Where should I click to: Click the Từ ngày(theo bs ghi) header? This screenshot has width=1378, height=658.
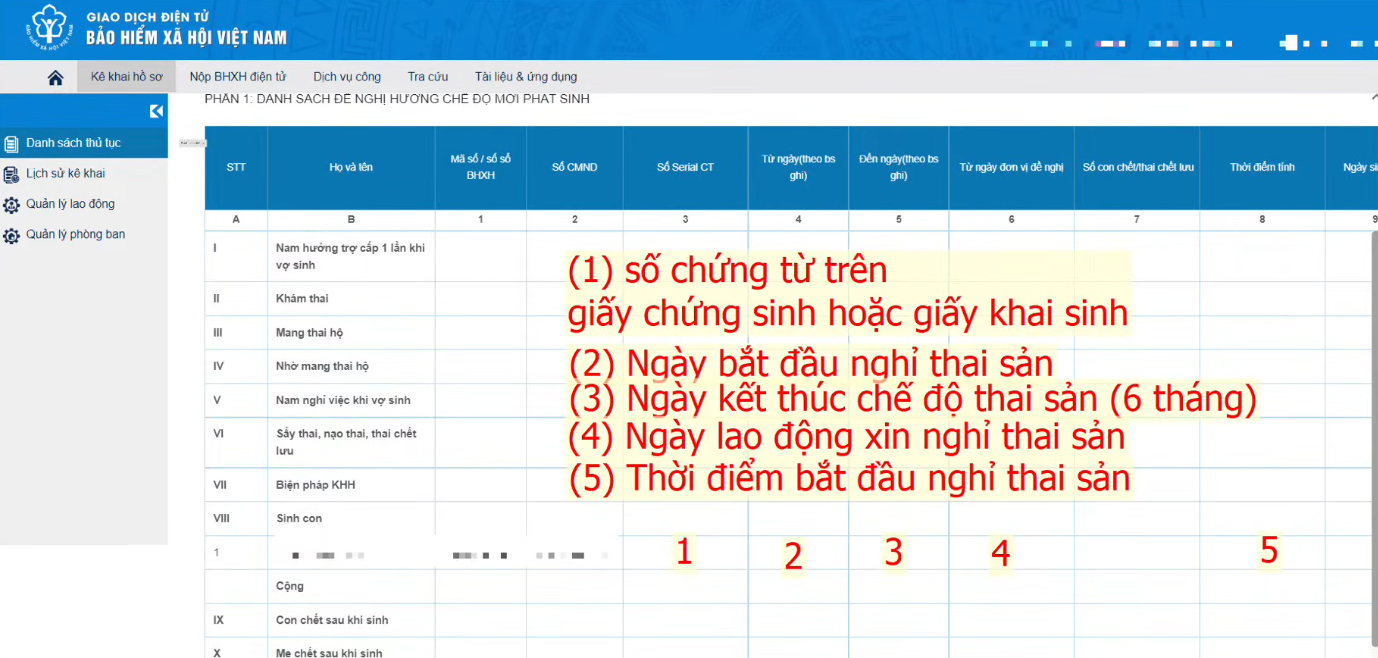(x=798, y=167)
